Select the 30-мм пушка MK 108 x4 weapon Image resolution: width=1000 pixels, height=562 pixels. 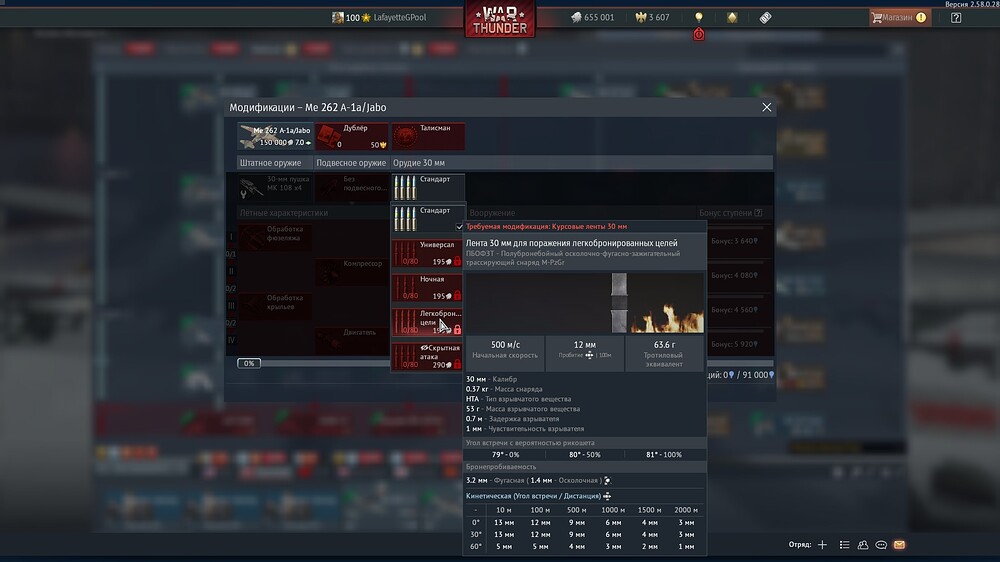275,188
